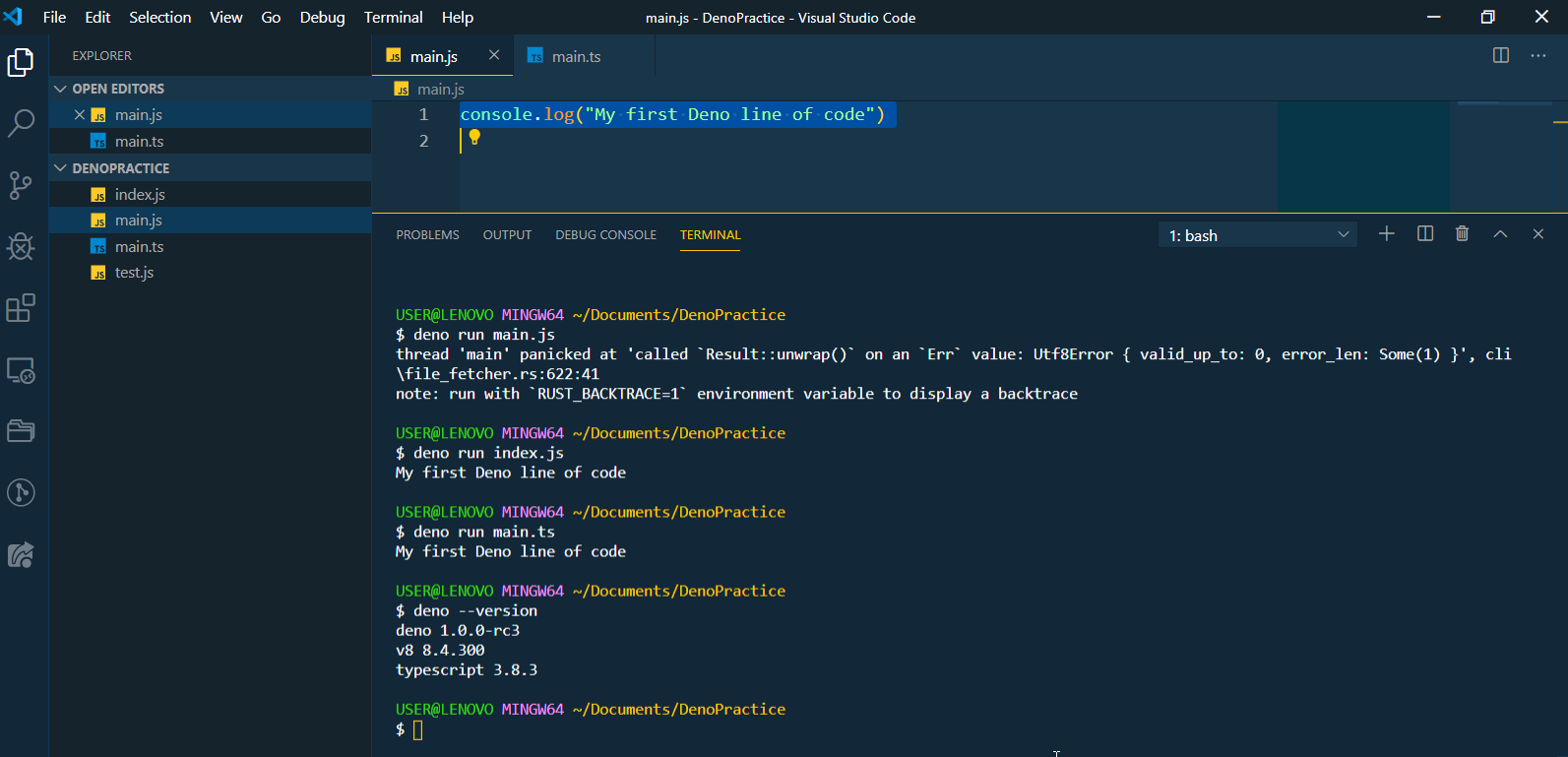This screenshot has width=1568, height=757.
Task: Switch to the DEBUG CONSOLE tab
Action: tap(605, 234)
